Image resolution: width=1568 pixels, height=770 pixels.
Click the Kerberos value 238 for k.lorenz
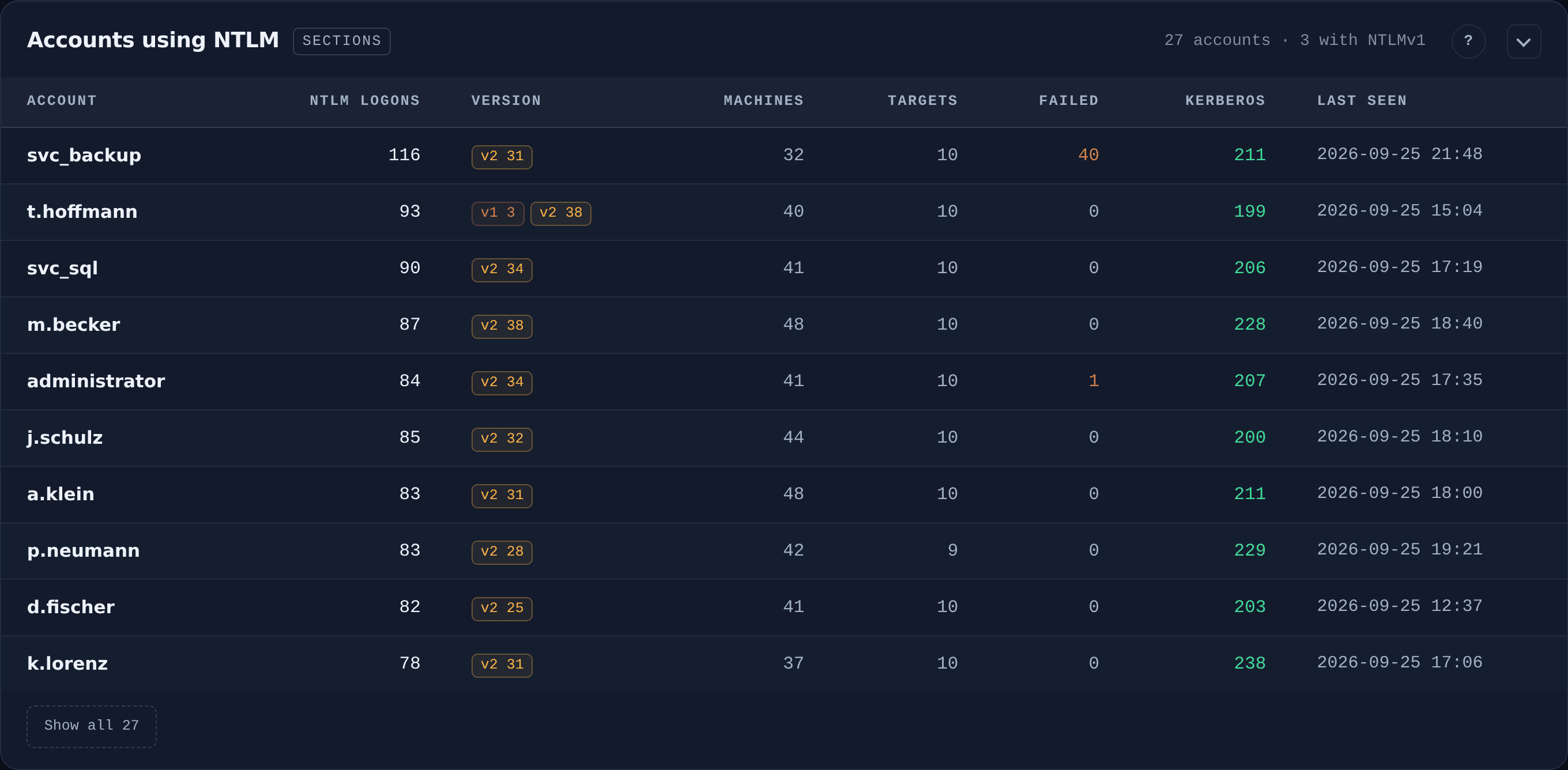[x=1249, y=663]
